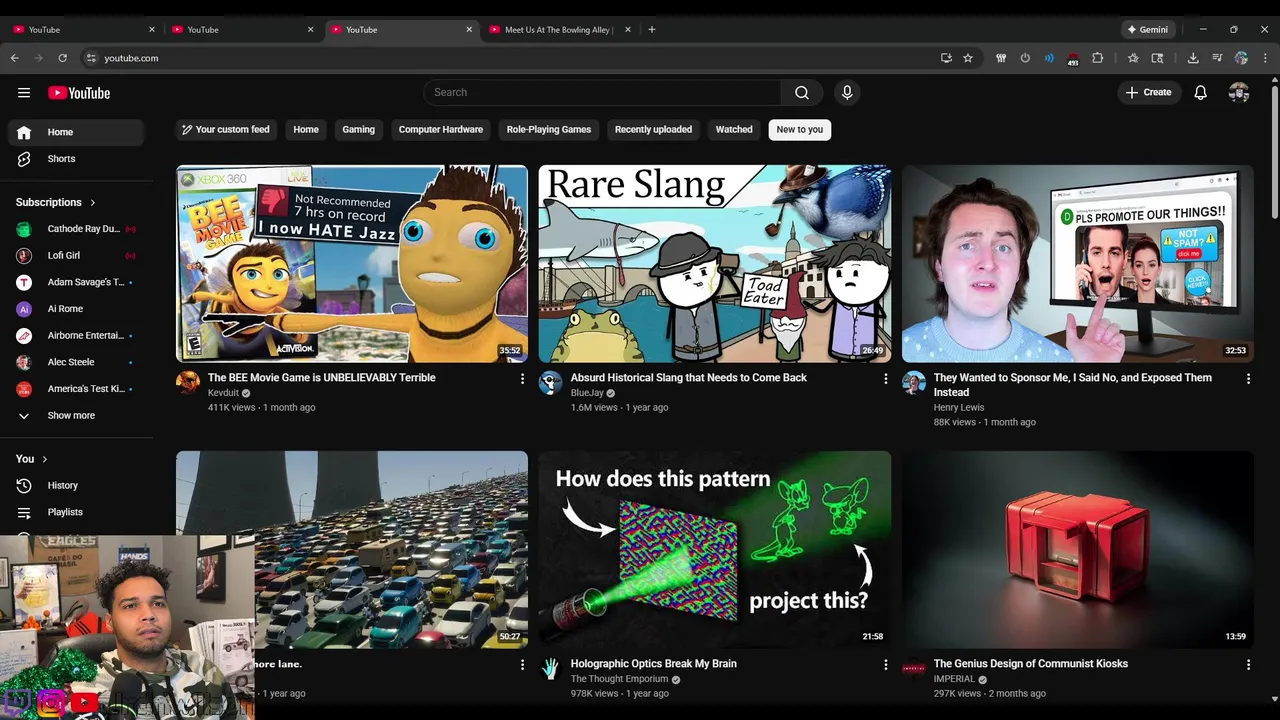Click title Holographic Optics Break My Brain
Image resolution: width=1280 pixels, height=720 pixels.
point(654,664)
